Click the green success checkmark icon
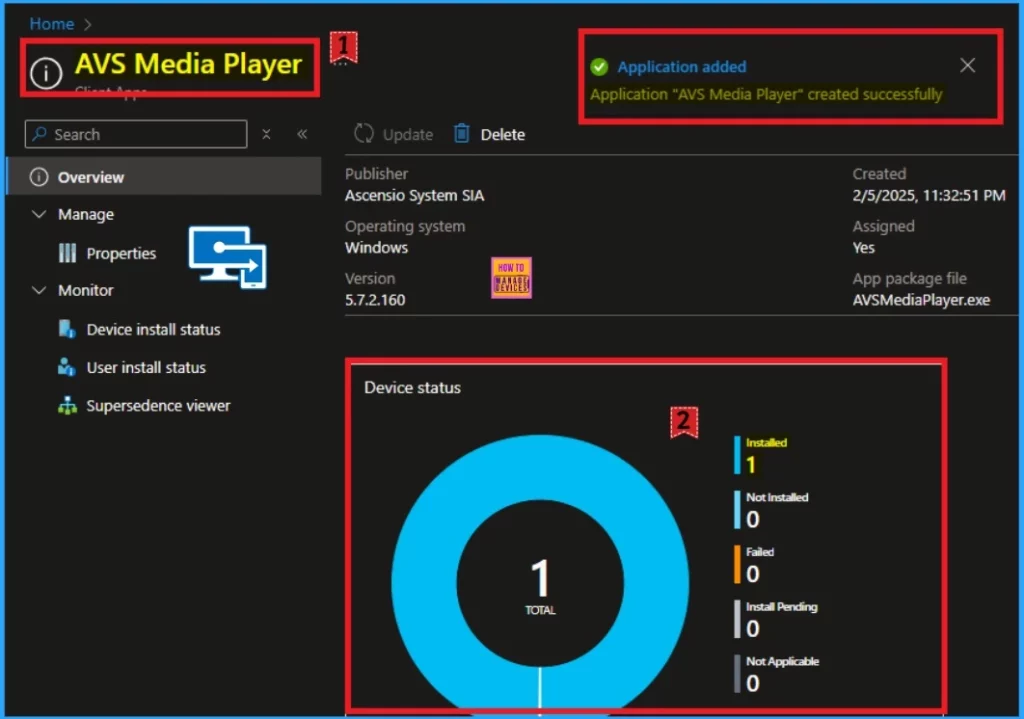Viewport: 1024px width, 719px height. pyautogui.click(x=599, y=67)
